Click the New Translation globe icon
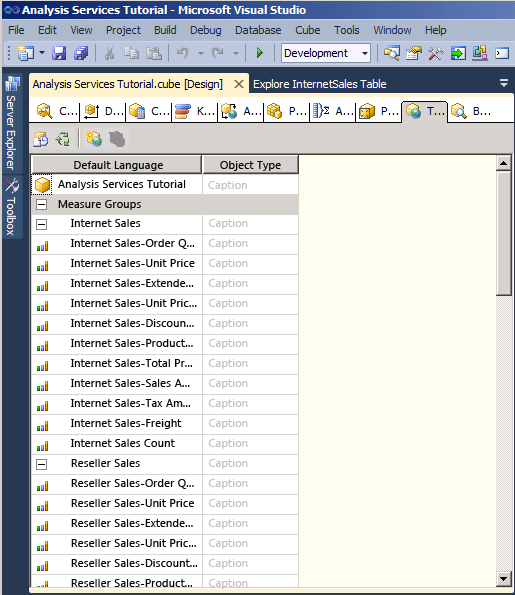515x595 pixels. pyautogui.click(x=94, y=139)
